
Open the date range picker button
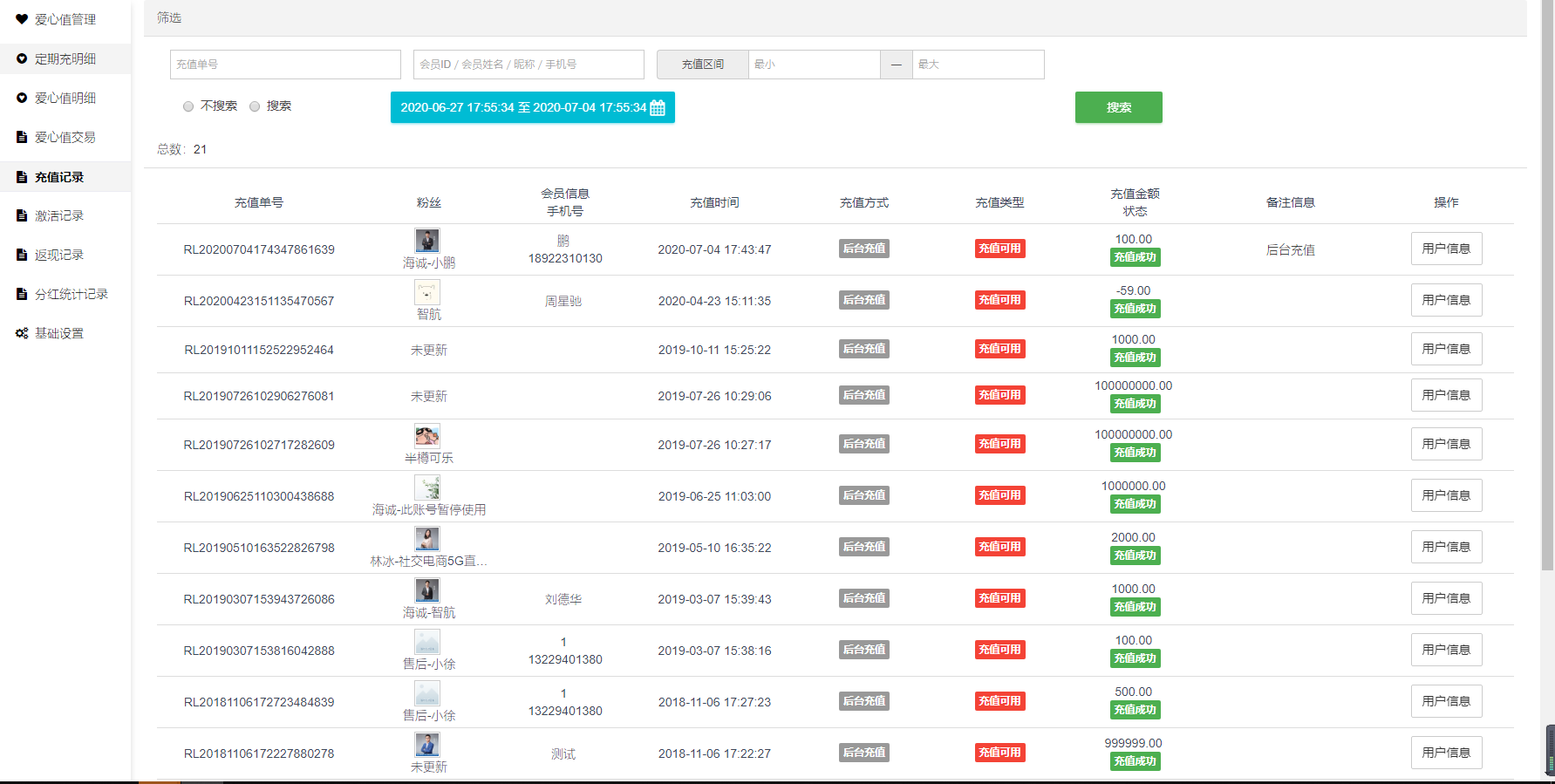pos(532,107)
